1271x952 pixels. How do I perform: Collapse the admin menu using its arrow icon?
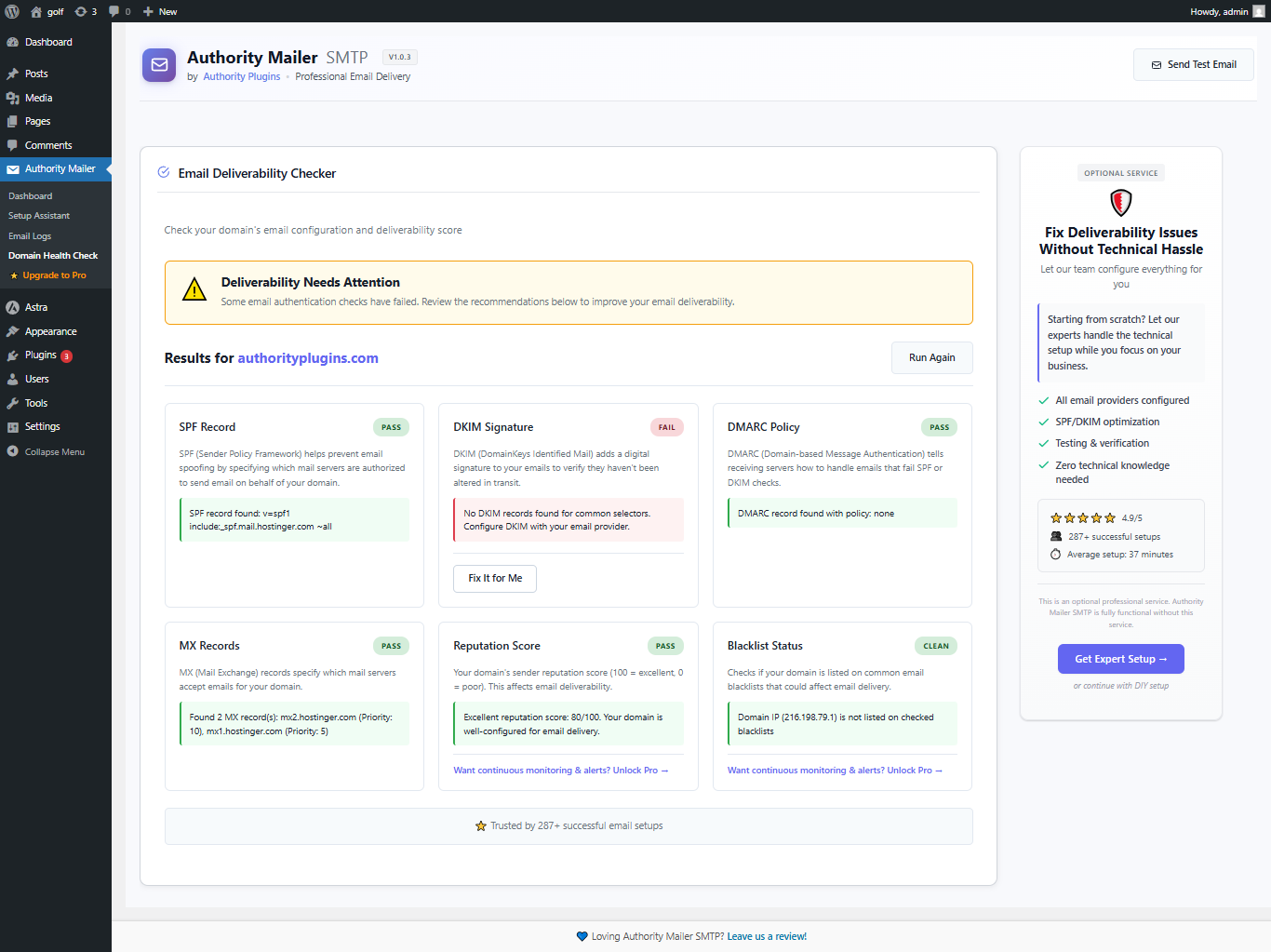(x=13, y=451)
